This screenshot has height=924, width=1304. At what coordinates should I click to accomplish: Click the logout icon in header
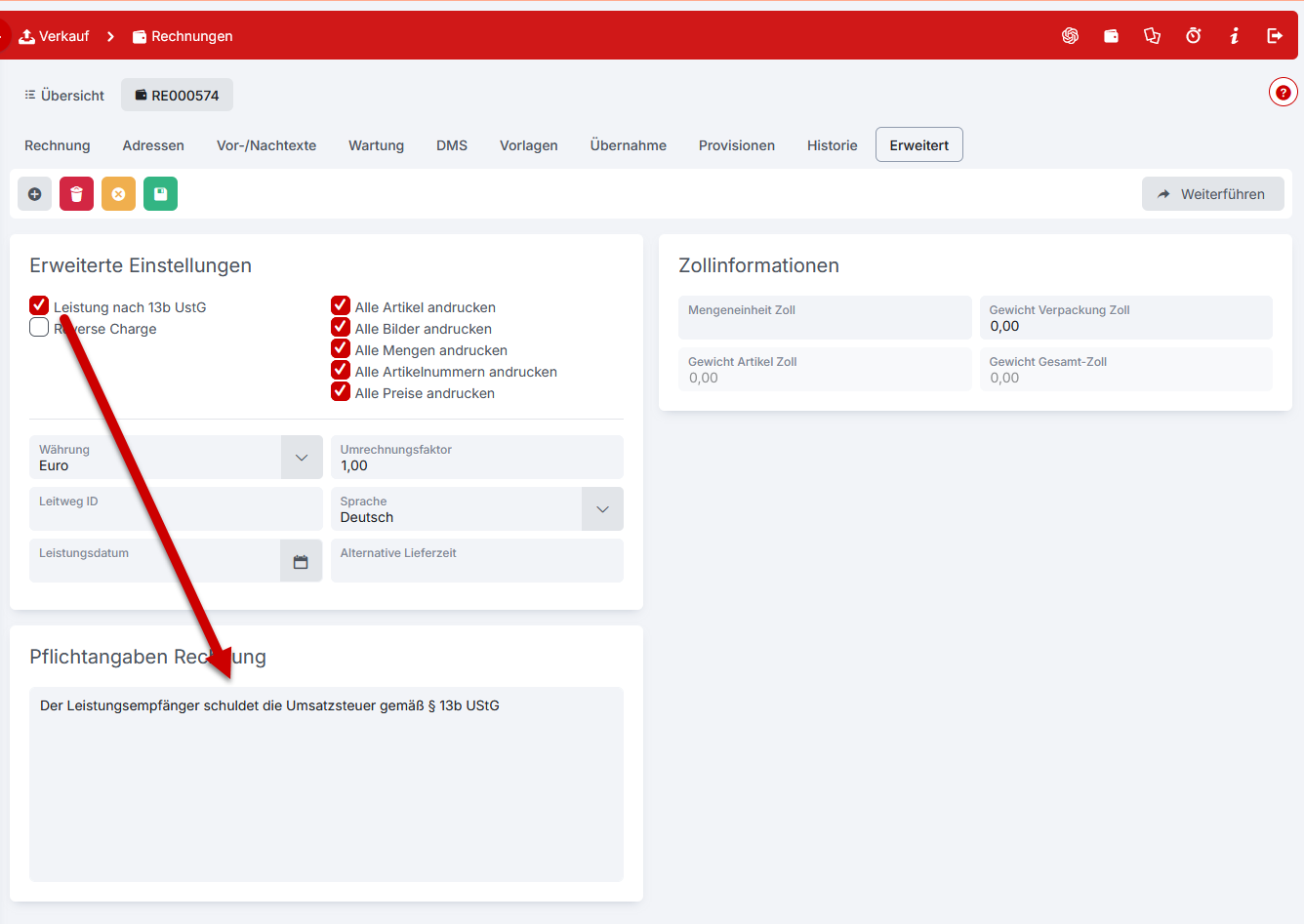tap(1275, 36)
